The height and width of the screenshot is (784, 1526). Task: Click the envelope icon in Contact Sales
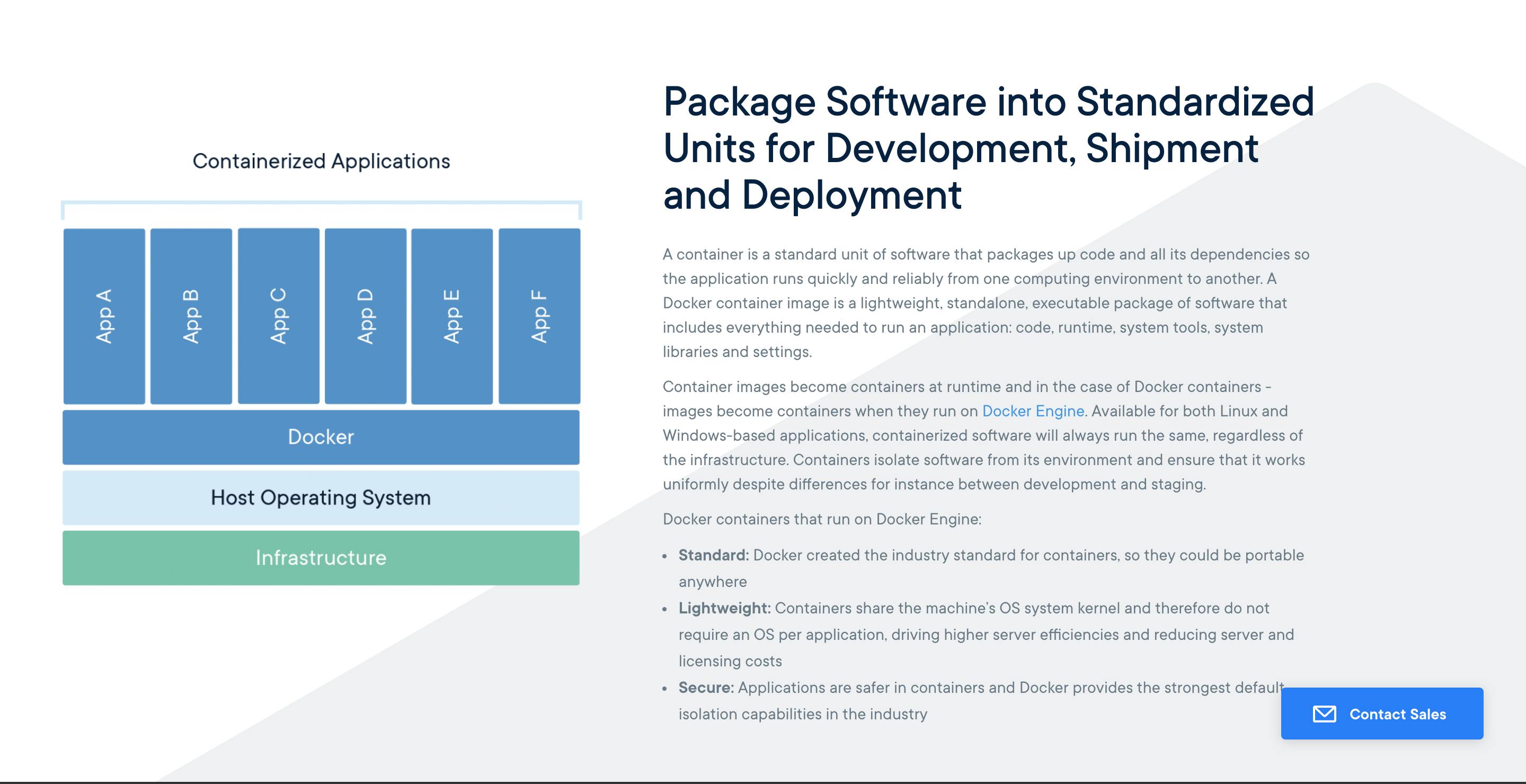click(x=1324, y=714)
